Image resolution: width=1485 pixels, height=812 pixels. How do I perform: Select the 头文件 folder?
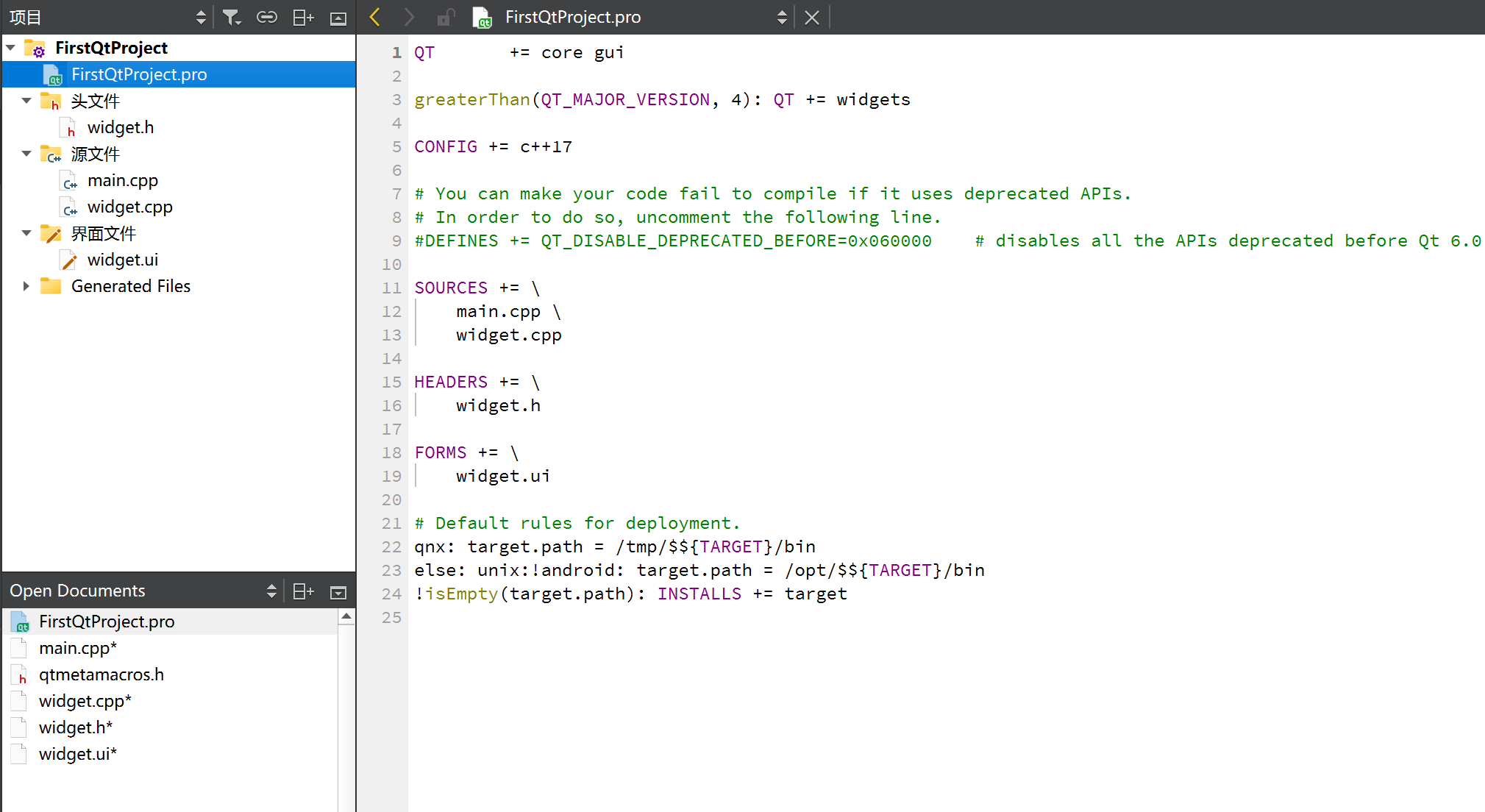click(95, 101)
